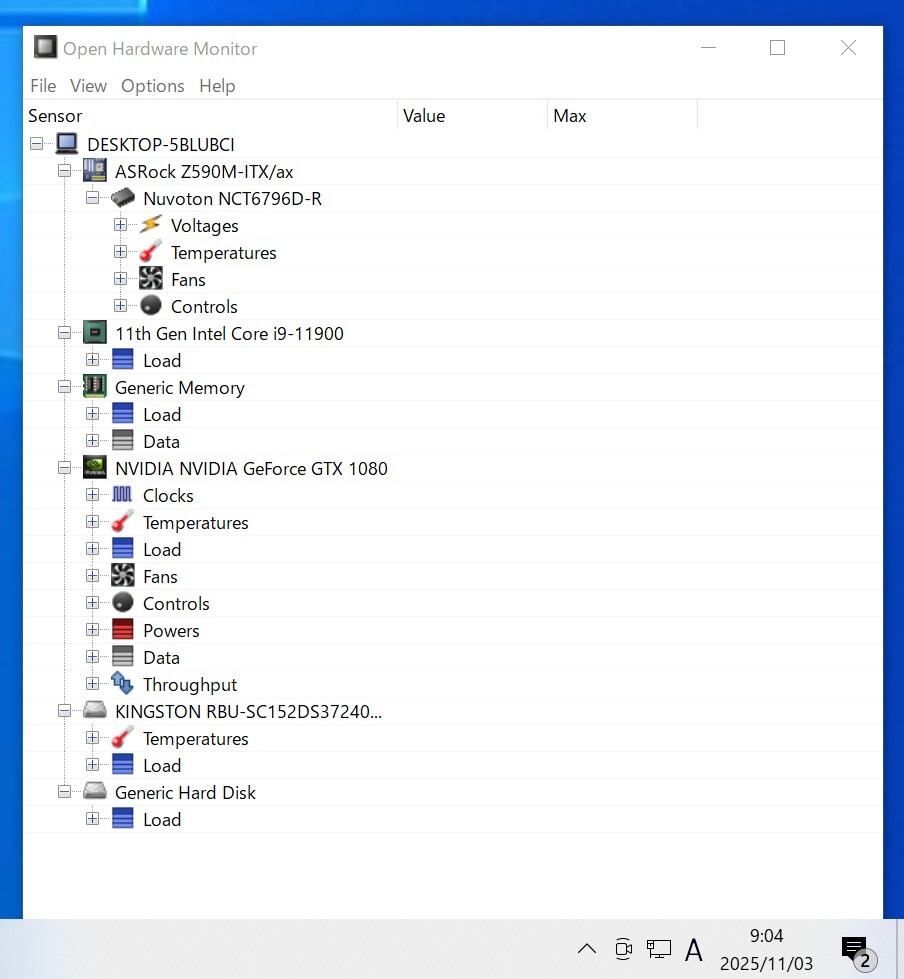Expand the Intel Core i9 Load node
Screen dimensions: 904x979
point(93,361)
